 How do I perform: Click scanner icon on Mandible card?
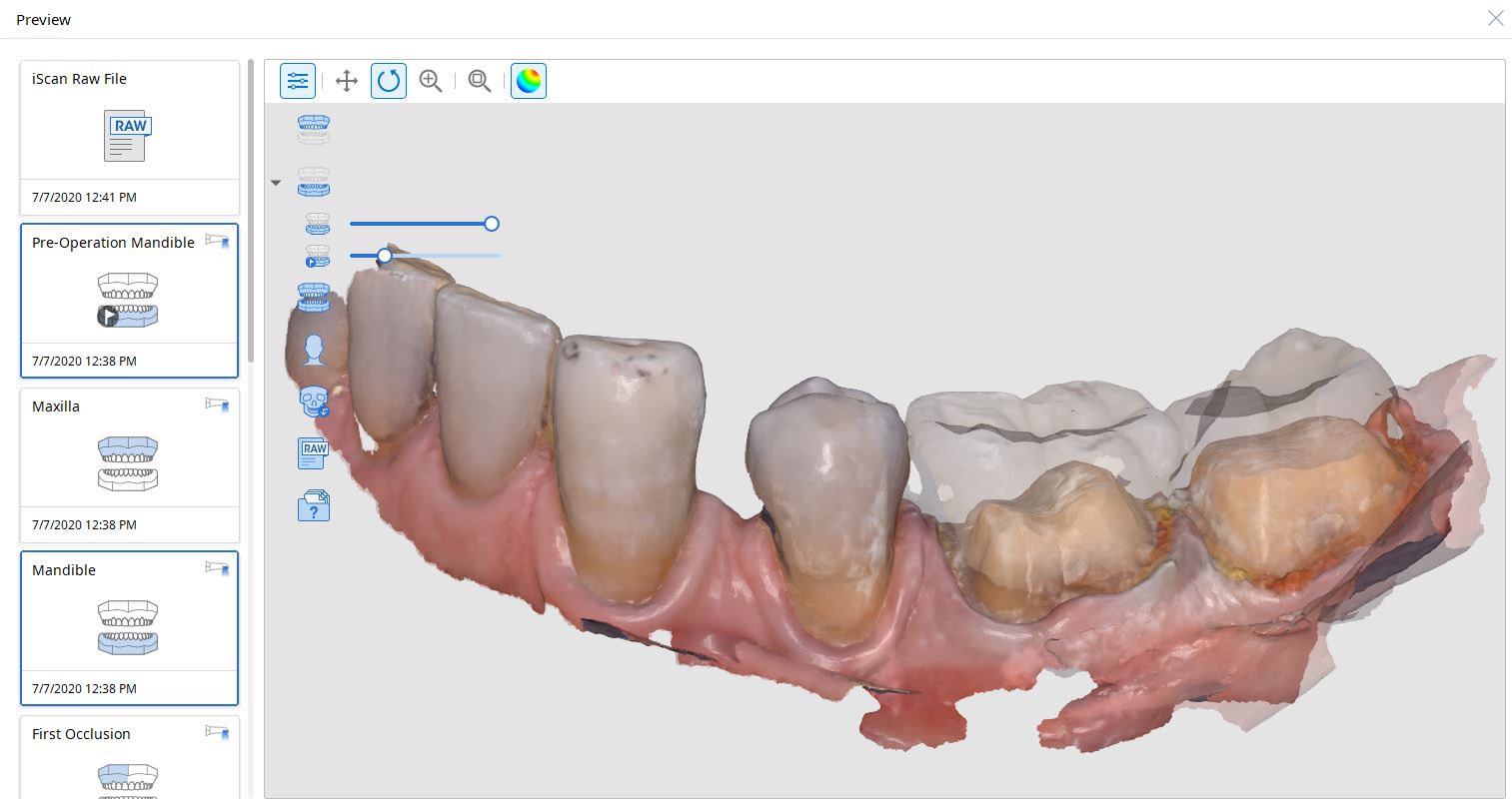point(218,568)
